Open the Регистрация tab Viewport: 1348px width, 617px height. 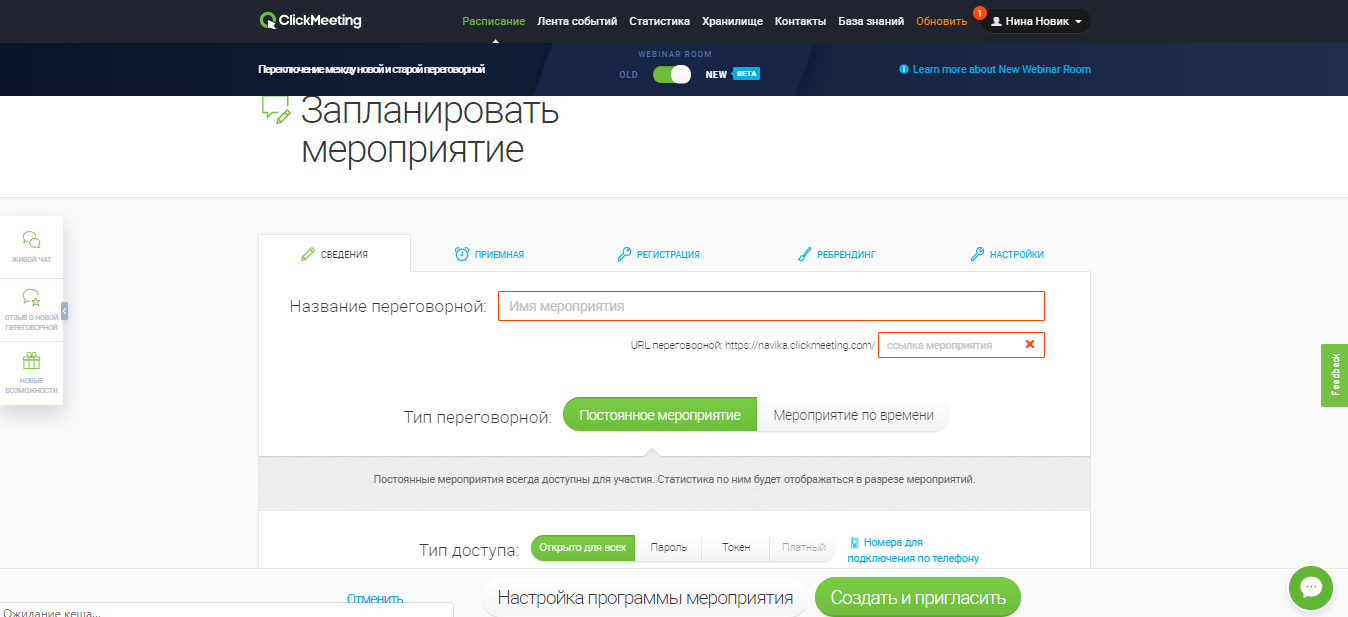pyautogui.click(x=659, y=254)
